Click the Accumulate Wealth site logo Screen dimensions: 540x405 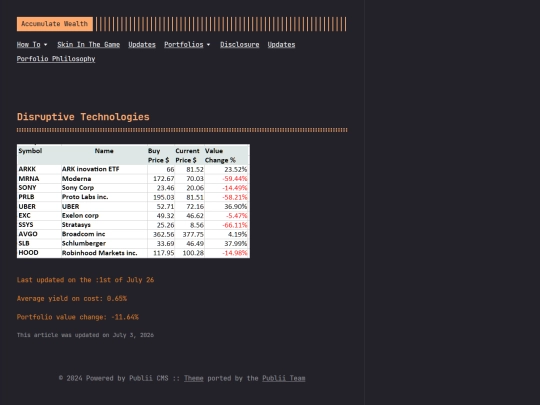(55, 24)
